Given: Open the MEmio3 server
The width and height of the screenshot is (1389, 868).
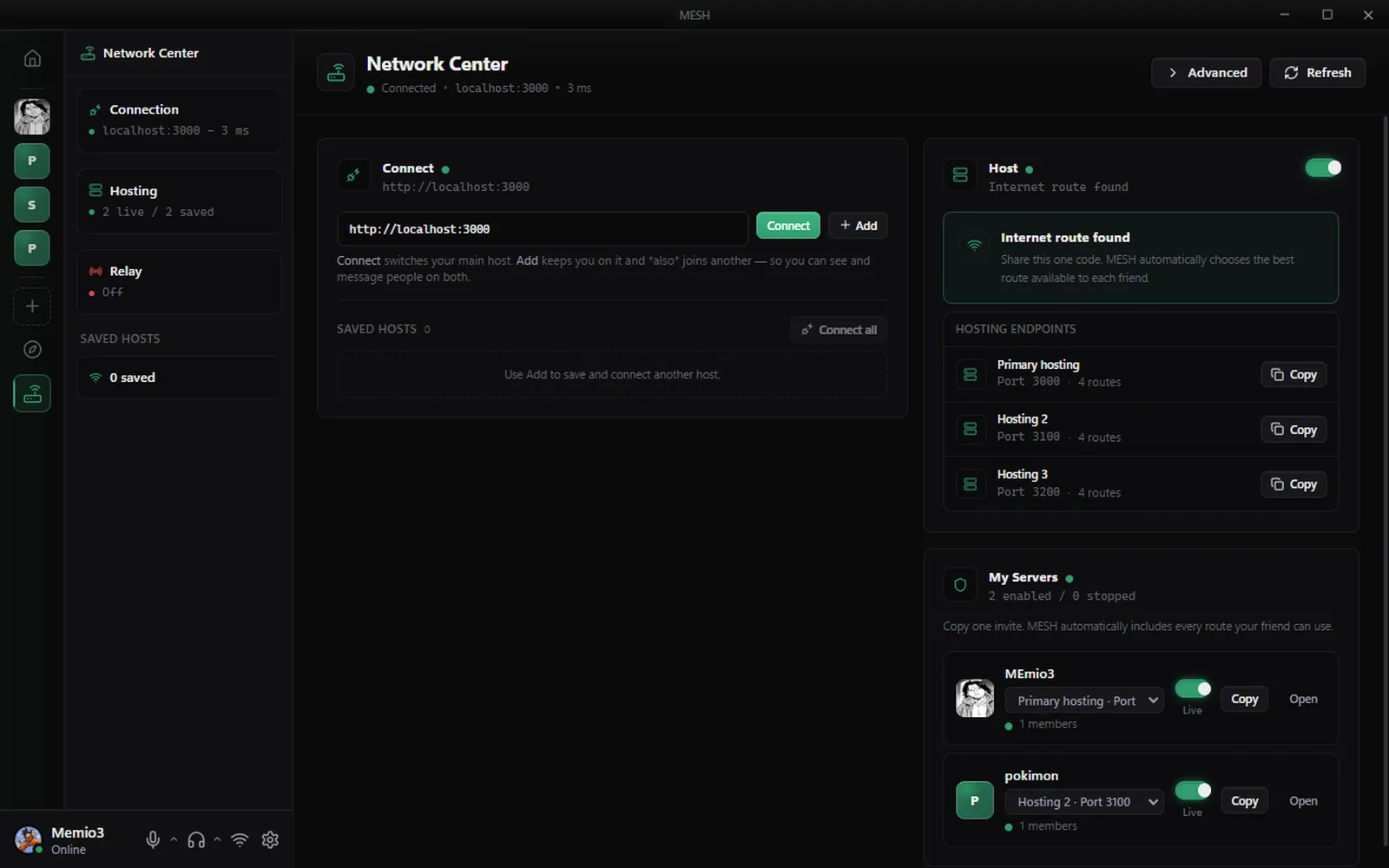Looking at the screenshot, I should point(1303,699).
